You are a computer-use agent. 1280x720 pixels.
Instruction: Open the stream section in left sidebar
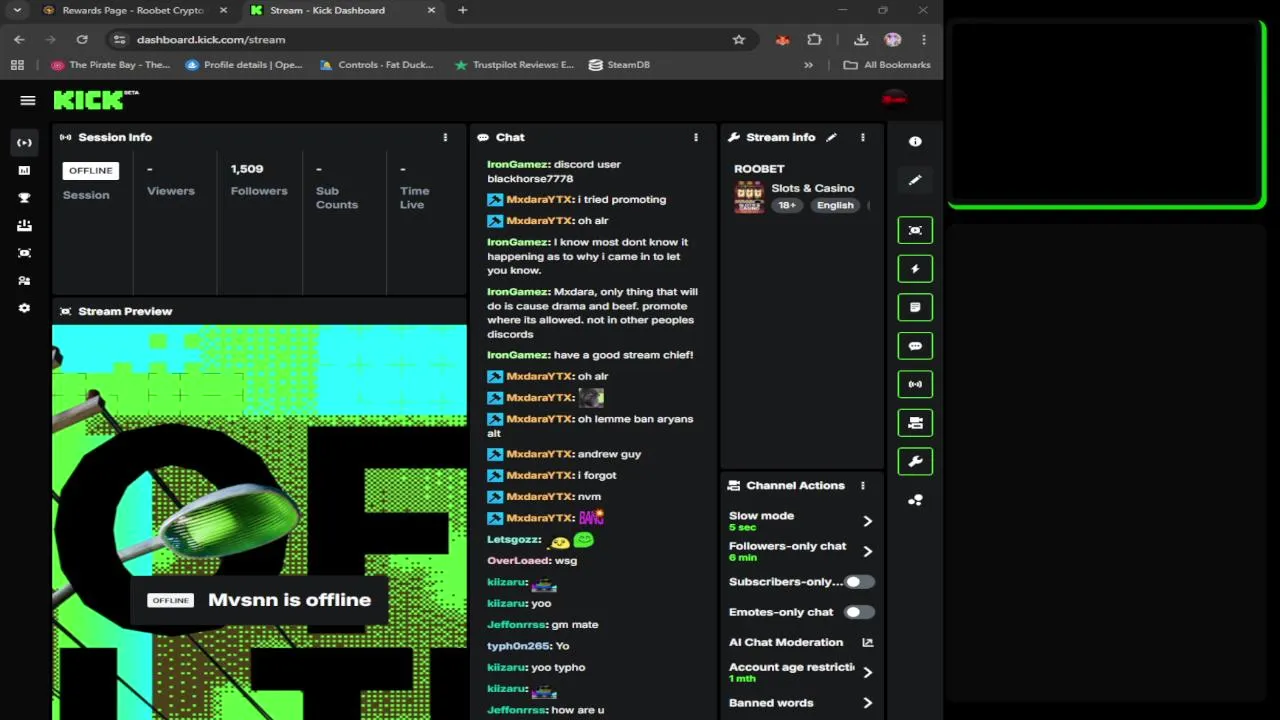coord(24,142)
